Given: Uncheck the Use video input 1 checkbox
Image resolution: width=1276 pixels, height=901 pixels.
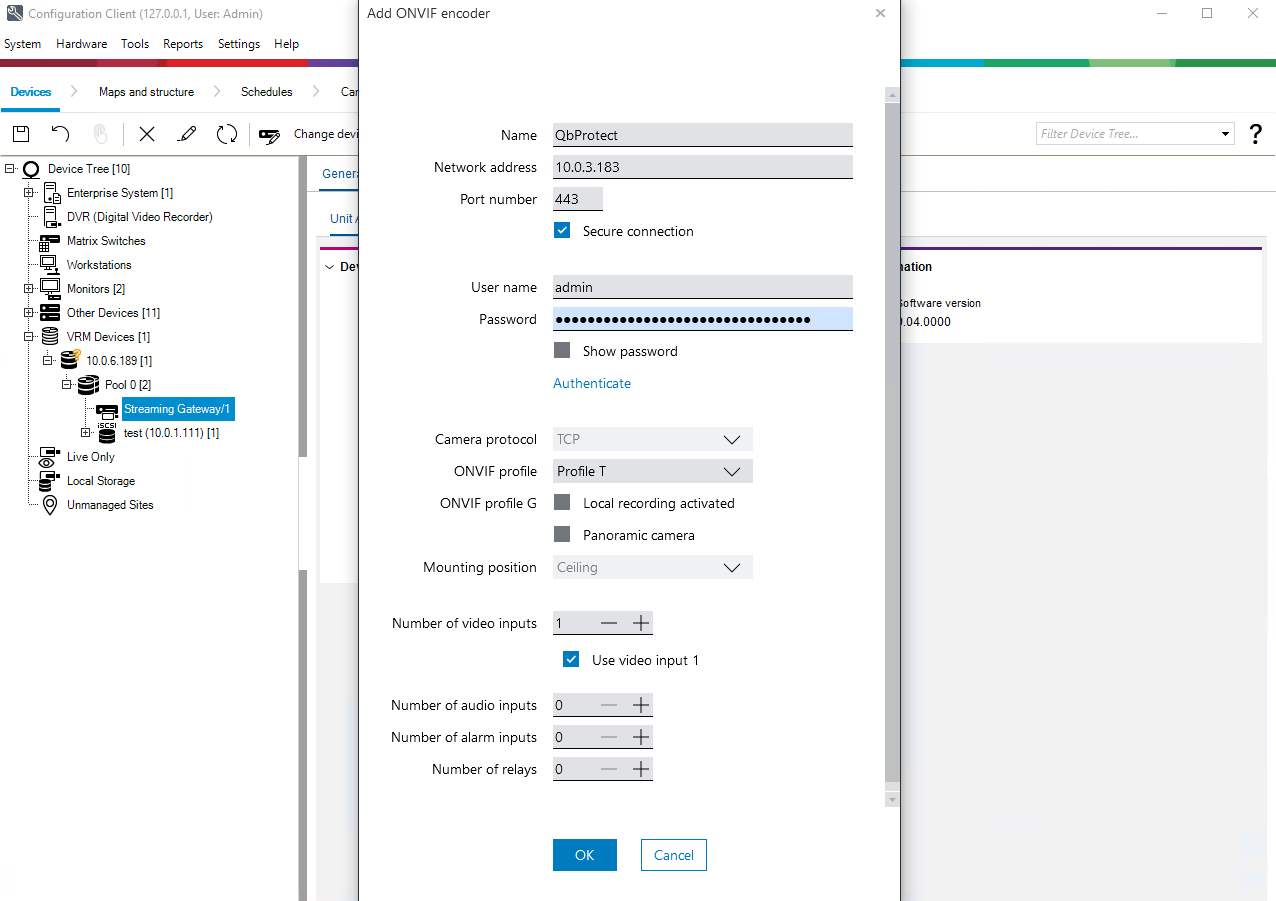Looking at the screenshot, I should point(571,660).
